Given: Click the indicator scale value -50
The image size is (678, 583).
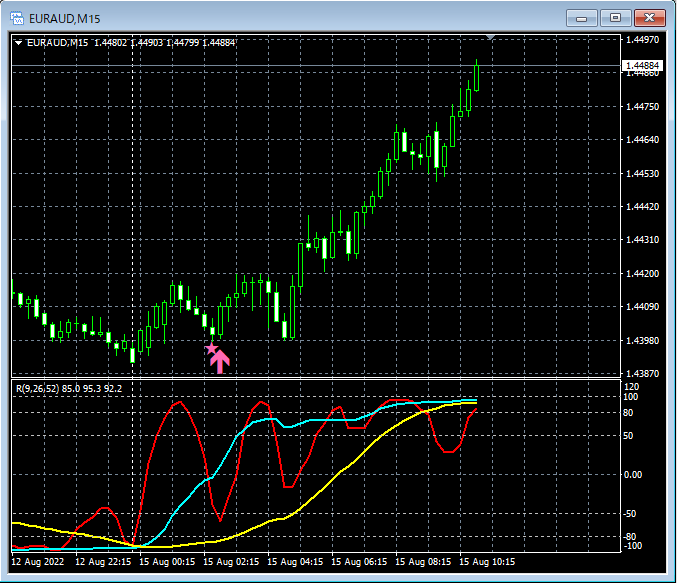Looking at the screenshot, I should coord(630,514).
